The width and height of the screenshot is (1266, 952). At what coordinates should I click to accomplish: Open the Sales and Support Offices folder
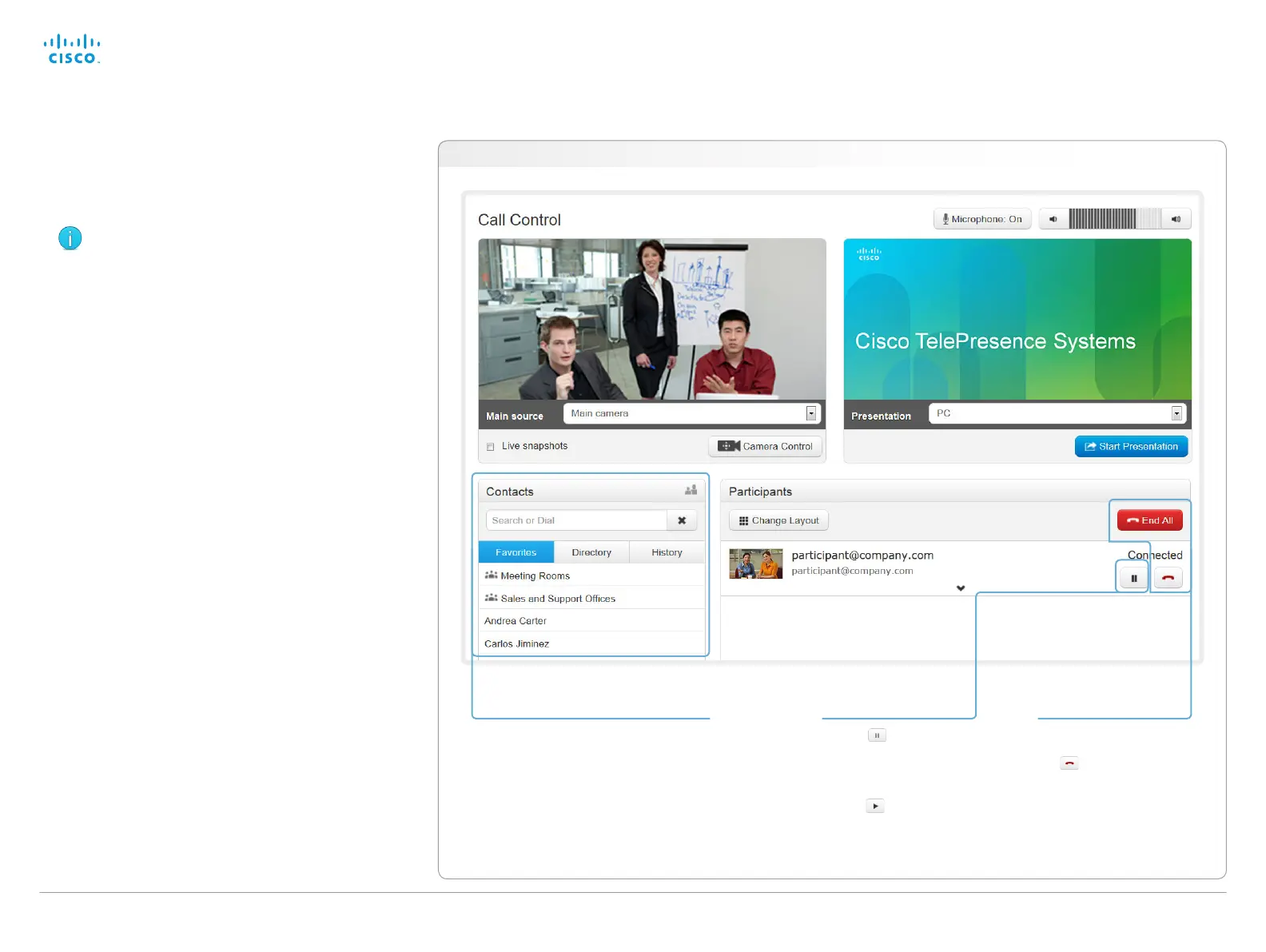tap(591, 598)
